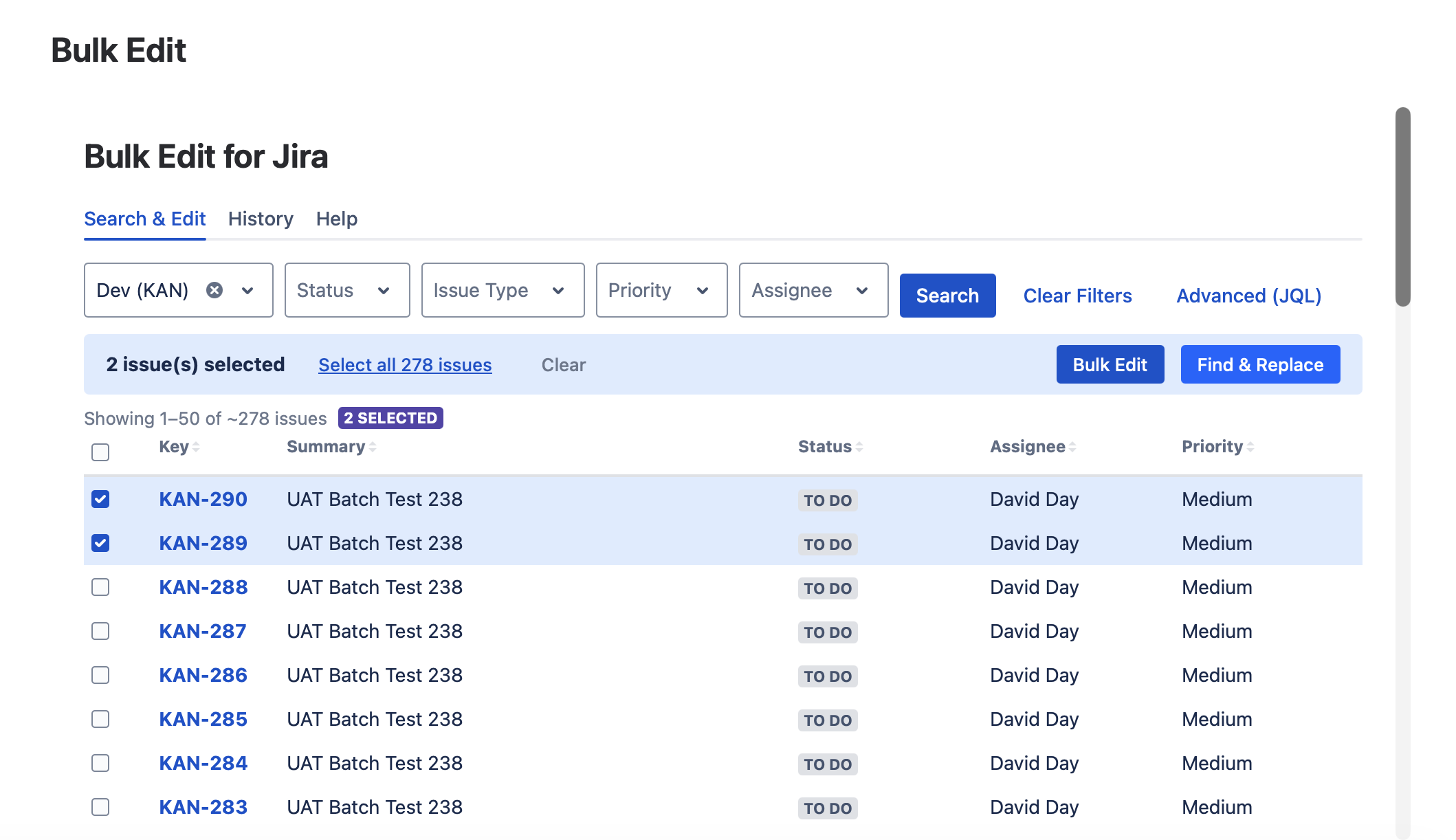Clear the Dev (KAN) project filter
1456x840 pixels.
(x=214, y=290)
